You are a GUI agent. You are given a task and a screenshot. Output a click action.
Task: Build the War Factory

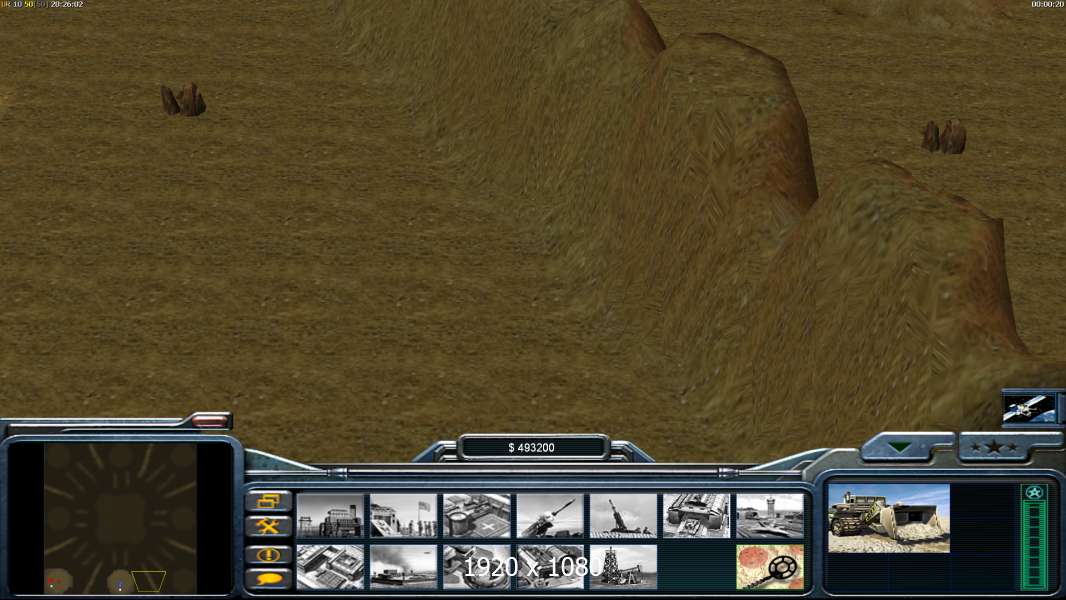coord(697,516)
